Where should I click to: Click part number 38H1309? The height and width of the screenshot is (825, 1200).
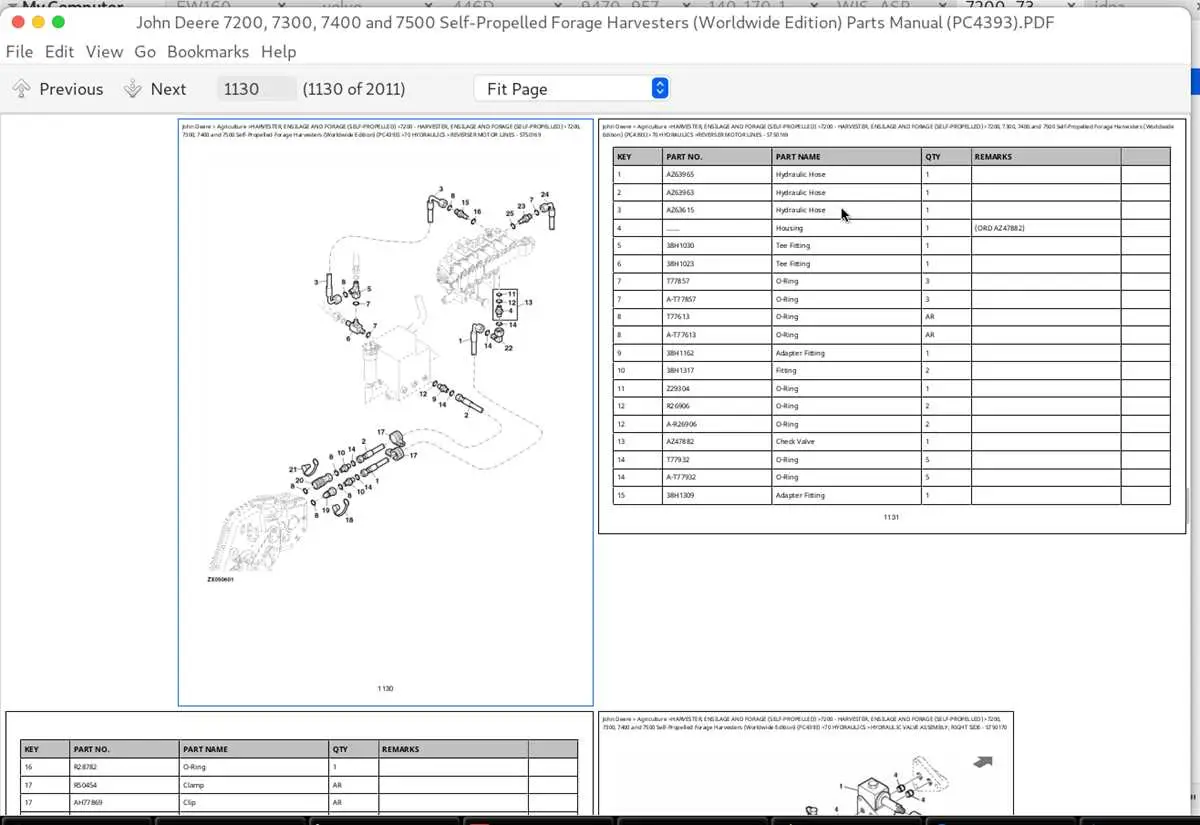pyautogui.click(x=680, y=495)
